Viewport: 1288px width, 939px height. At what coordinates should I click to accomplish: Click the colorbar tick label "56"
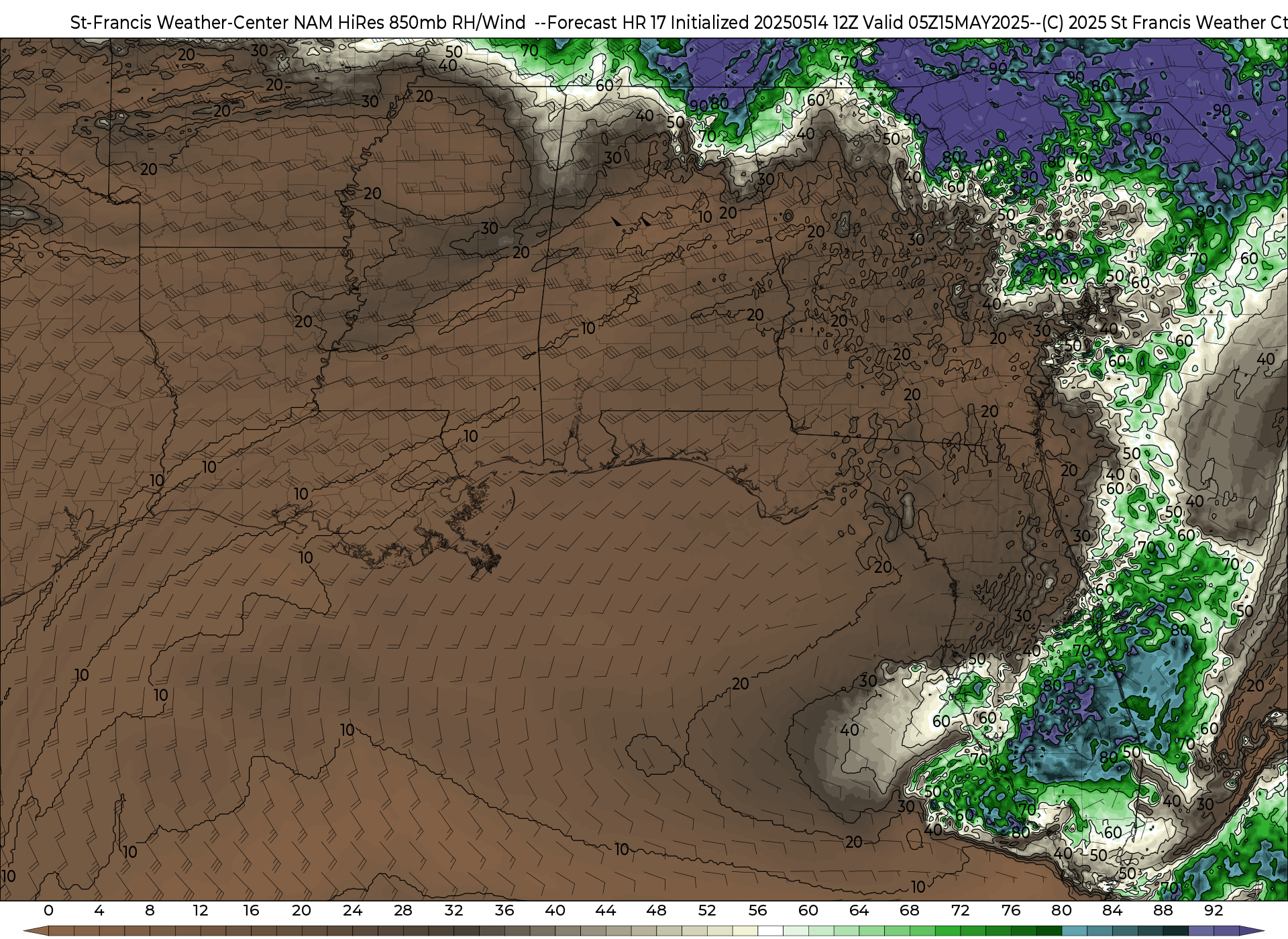757,911
